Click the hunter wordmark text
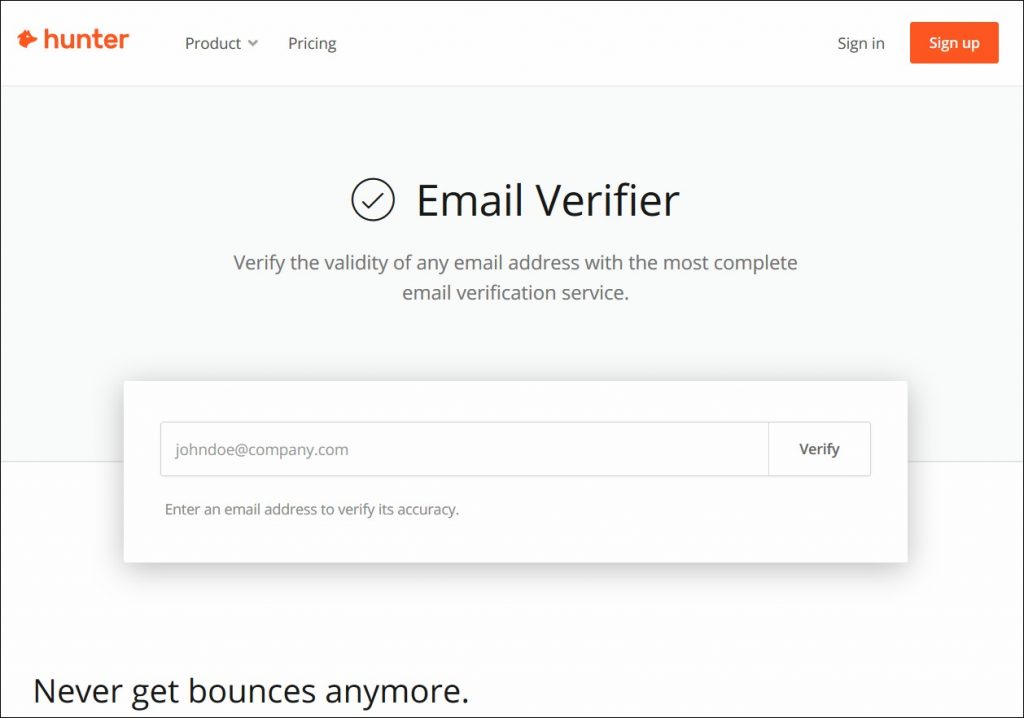The width and height of the screenshot is (1024, 718). pos(86,40)
